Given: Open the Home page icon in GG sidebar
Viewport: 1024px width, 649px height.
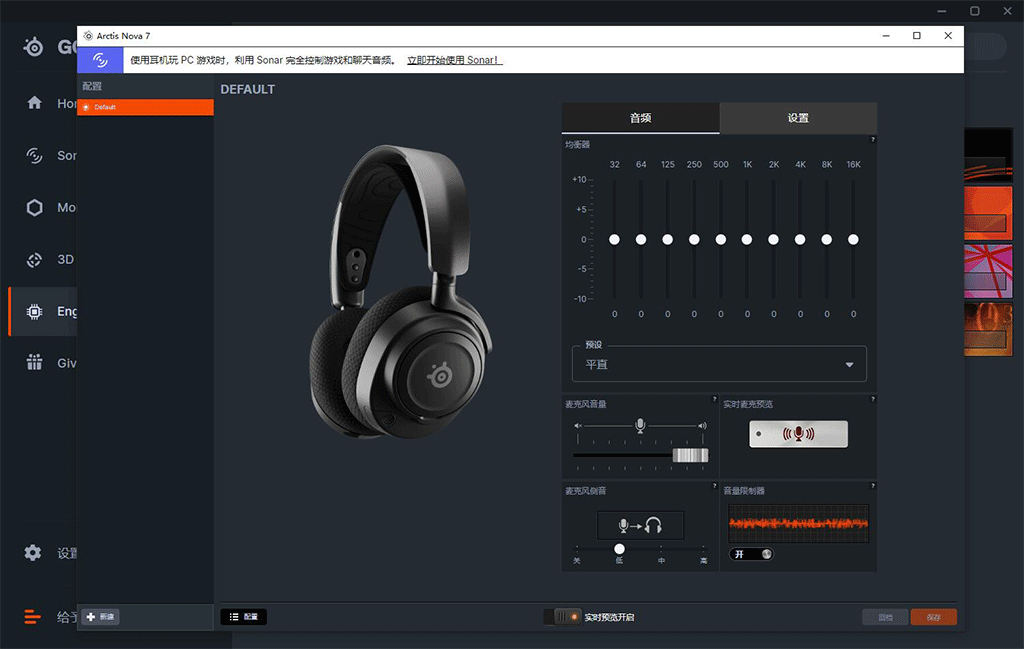Looking at the screenshot, I should click(x=34, y=103).
